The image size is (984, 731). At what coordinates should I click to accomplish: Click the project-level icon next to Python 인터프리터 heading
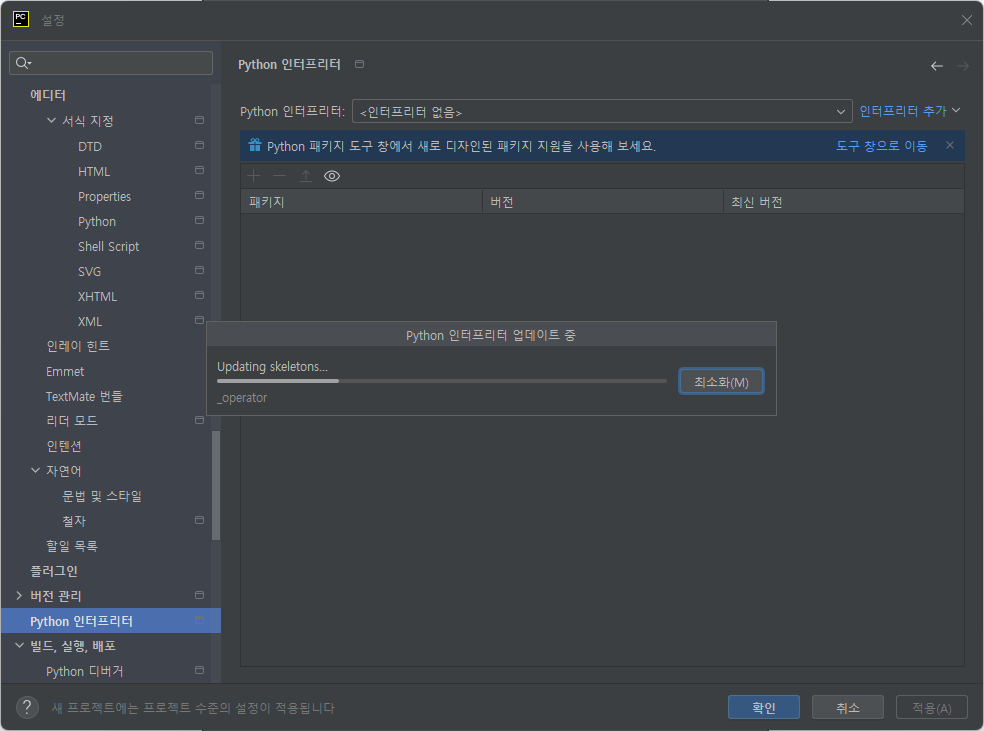tap(360, 64)
